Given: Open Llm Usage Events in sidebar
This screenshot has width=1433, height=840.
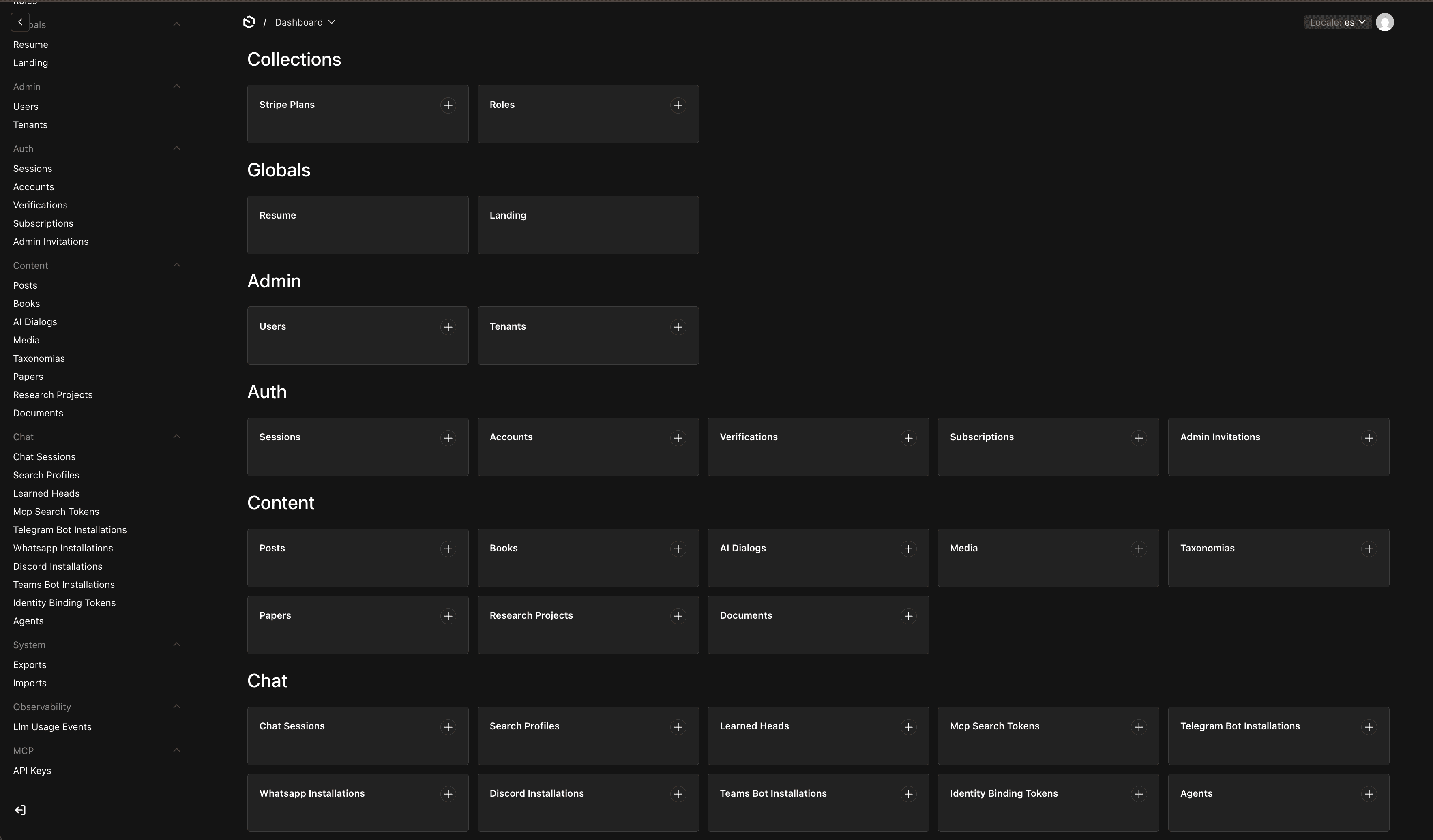Looking at the screenshot, I should [x=52, y=727].
